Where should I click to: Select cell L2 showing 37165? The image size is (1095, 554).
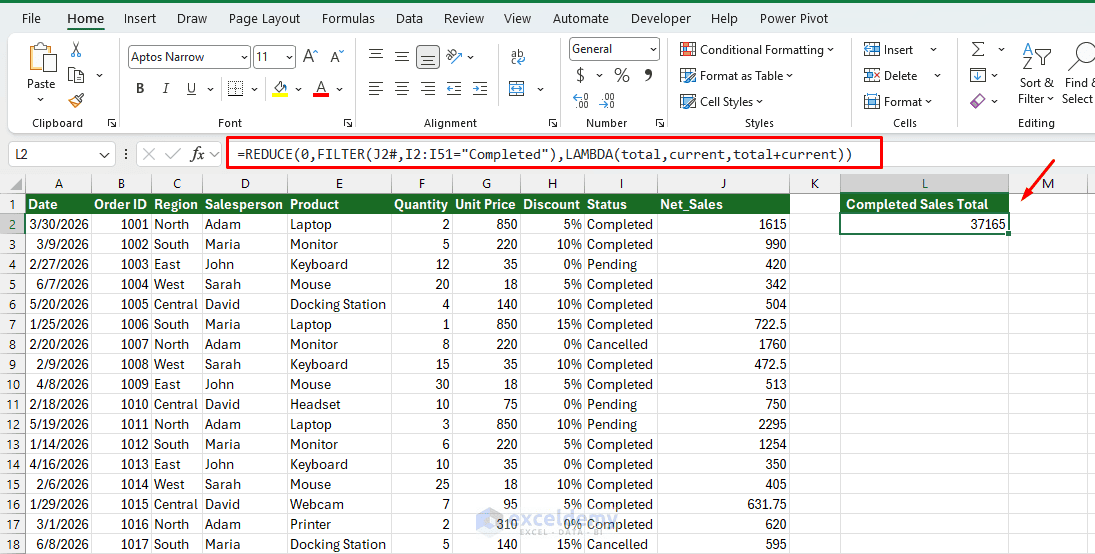(x=925, y=224)
